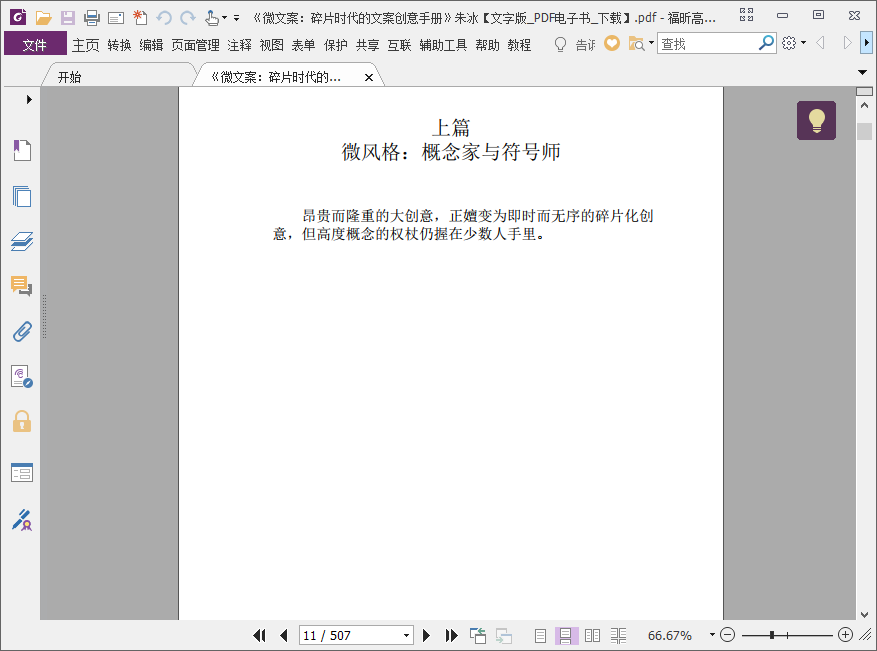
Task: Print the document via printer icon
Action: [92, 18]
